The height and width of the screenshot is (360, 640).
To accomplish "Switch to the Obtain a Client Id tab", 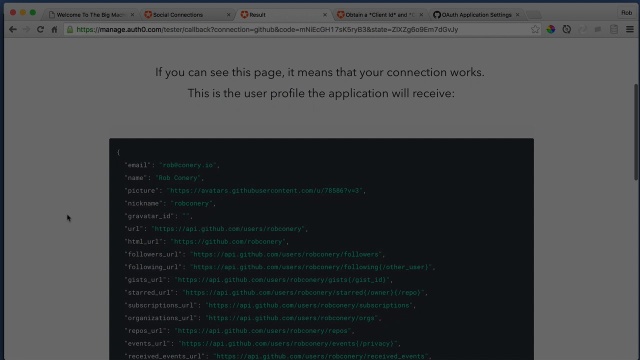I will tap(379, 15).
